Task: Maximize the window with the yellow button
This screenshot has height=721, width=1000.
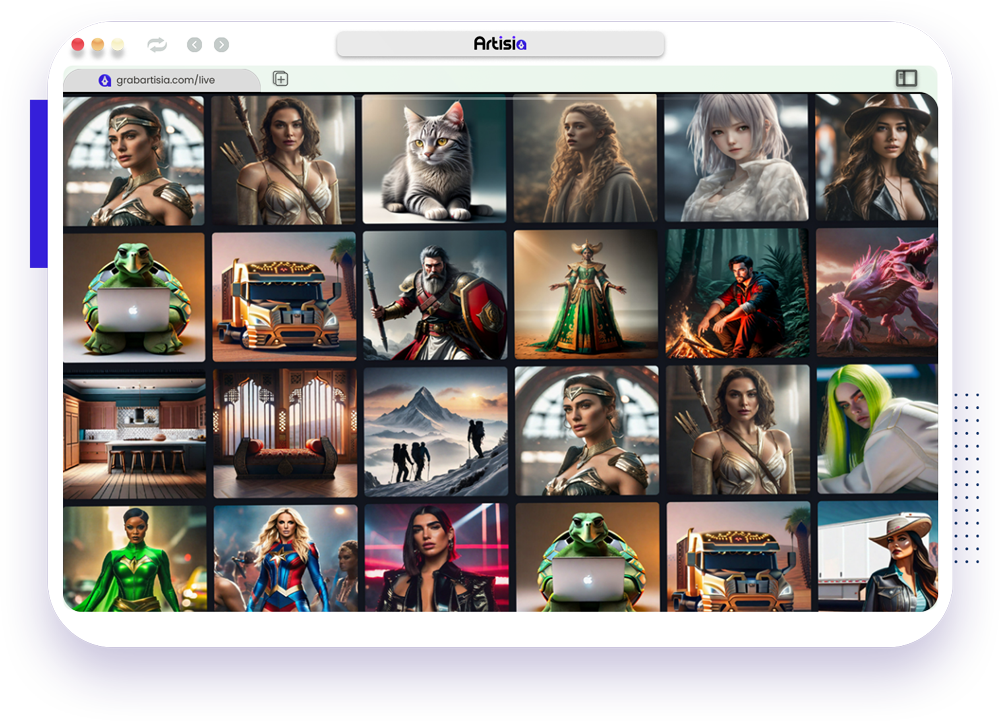Action: [117, 45]
